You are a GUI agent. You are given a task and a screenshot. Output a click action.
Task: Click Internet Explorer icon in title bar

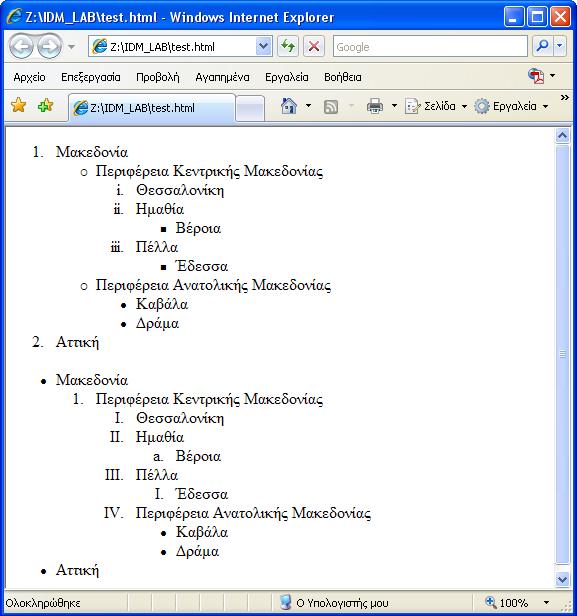(x=14, y=16)
